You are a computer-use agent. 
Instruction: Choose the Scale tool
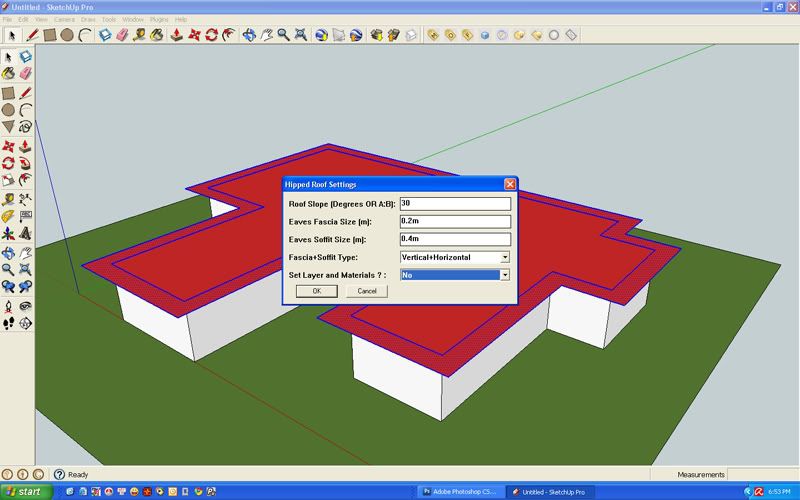[x=8, y=180]
